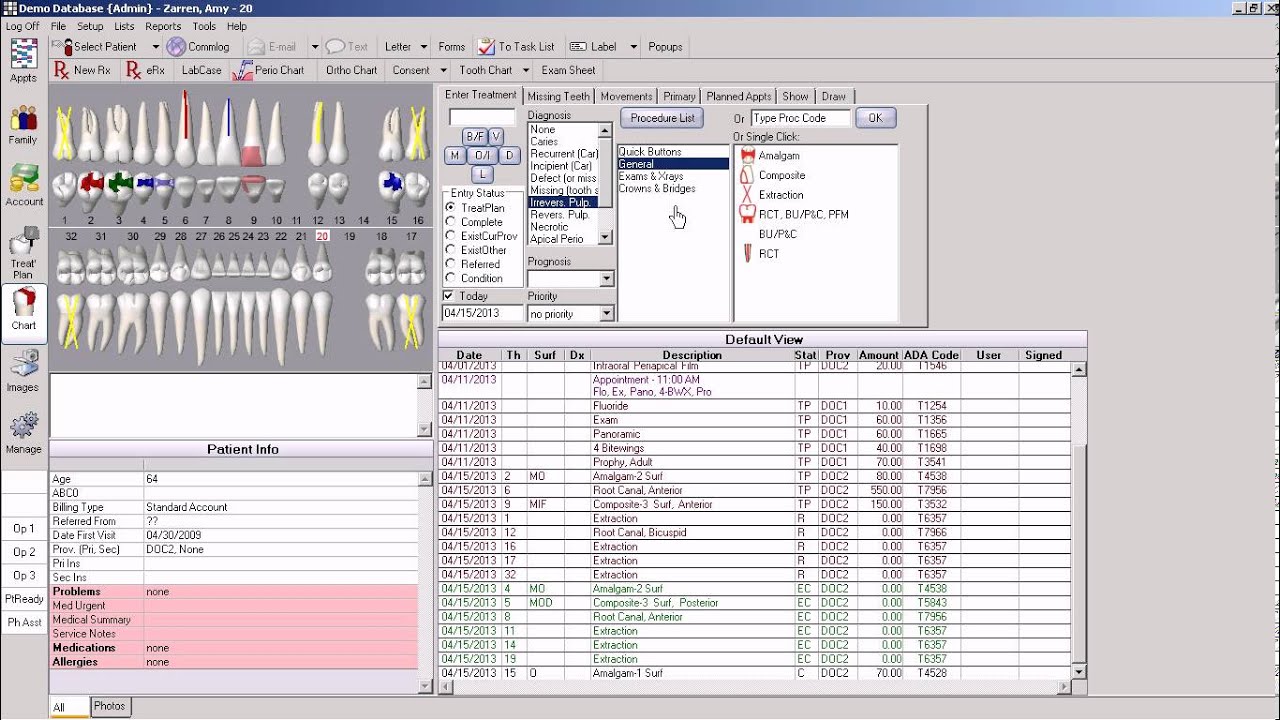Open the Setup menu
The image size is (1280, 720).
pos(90,27)
